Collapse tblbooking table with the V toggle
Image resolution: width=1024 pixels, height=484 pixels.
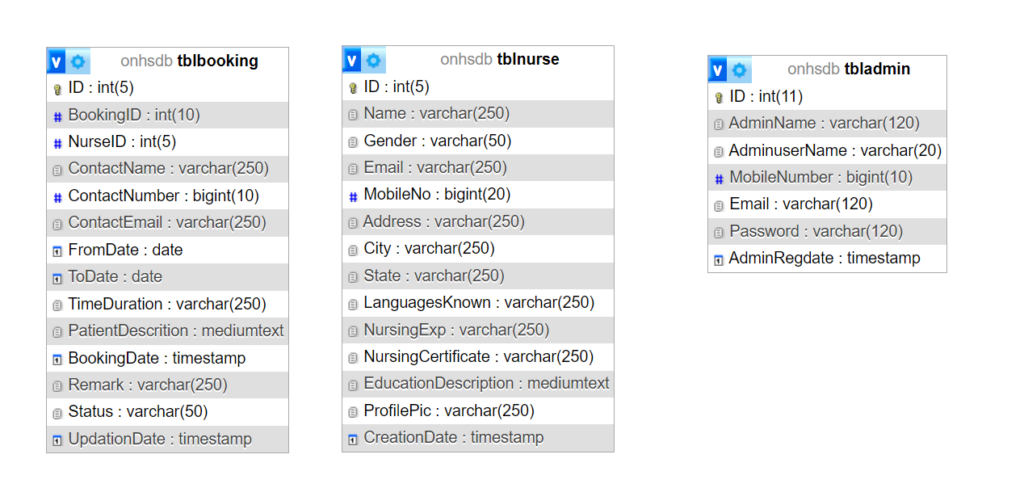[57, 62]
